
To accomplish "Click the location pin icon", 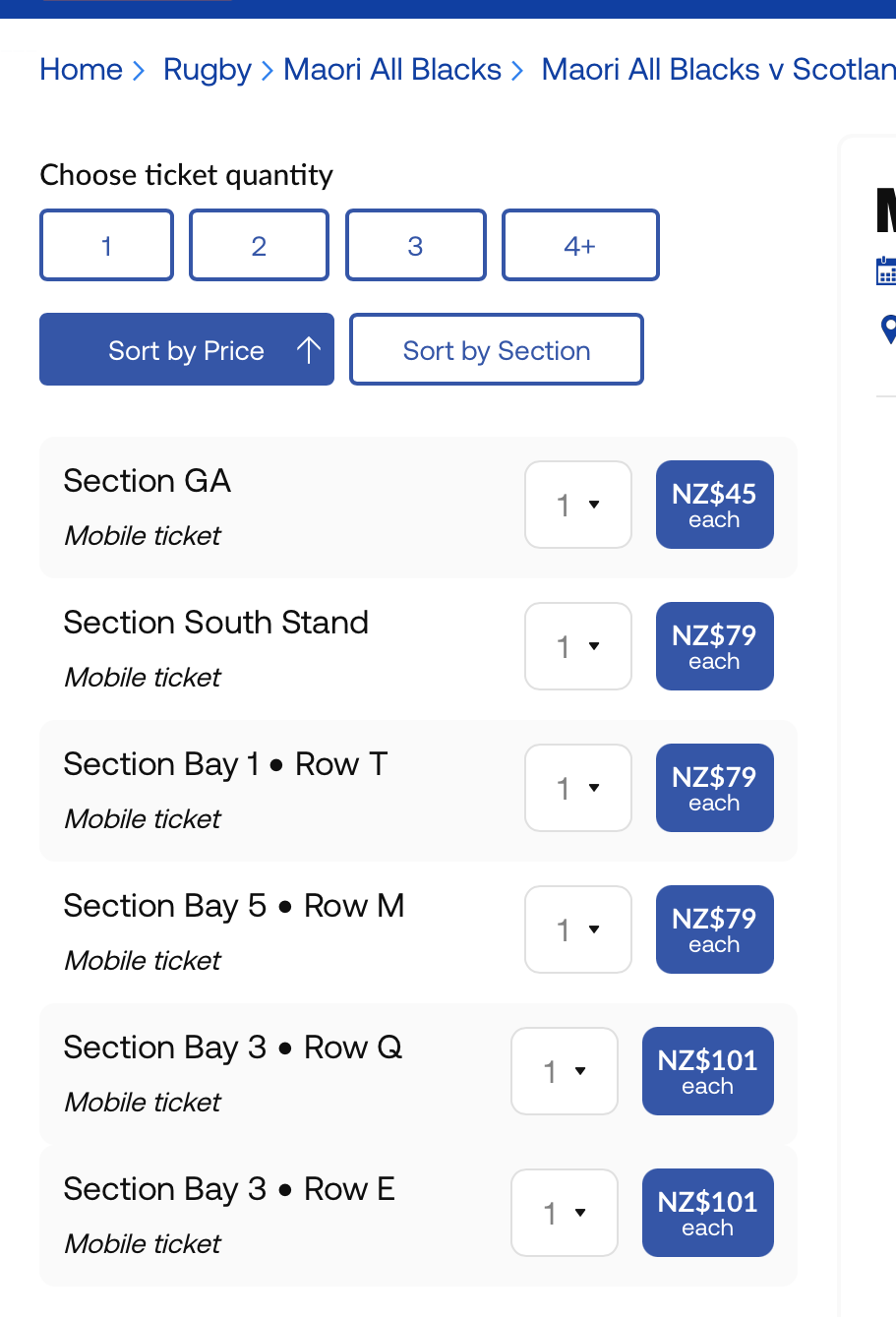I will pos(889,329).
